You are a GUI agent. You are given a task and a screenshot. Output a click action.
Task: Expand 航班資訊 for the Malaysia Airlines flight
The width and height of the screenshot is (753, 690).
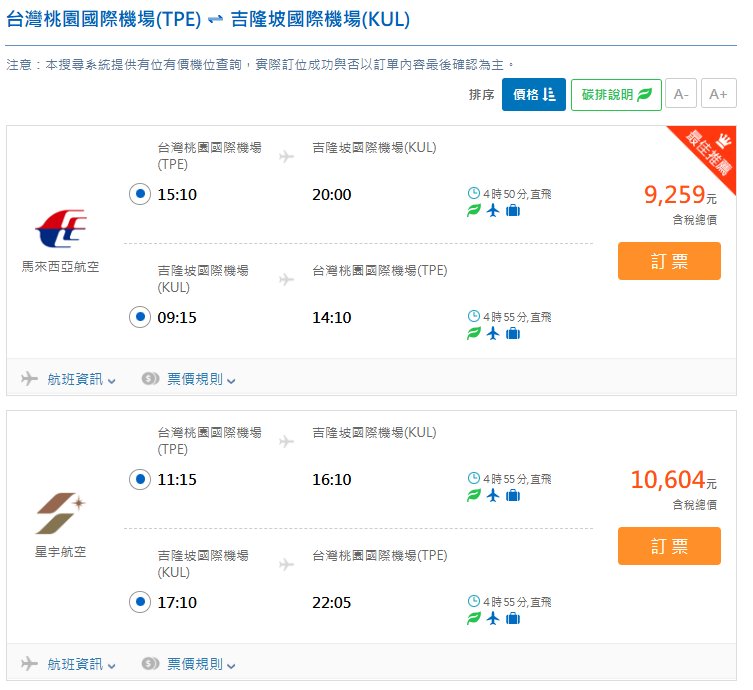point(69,379)
